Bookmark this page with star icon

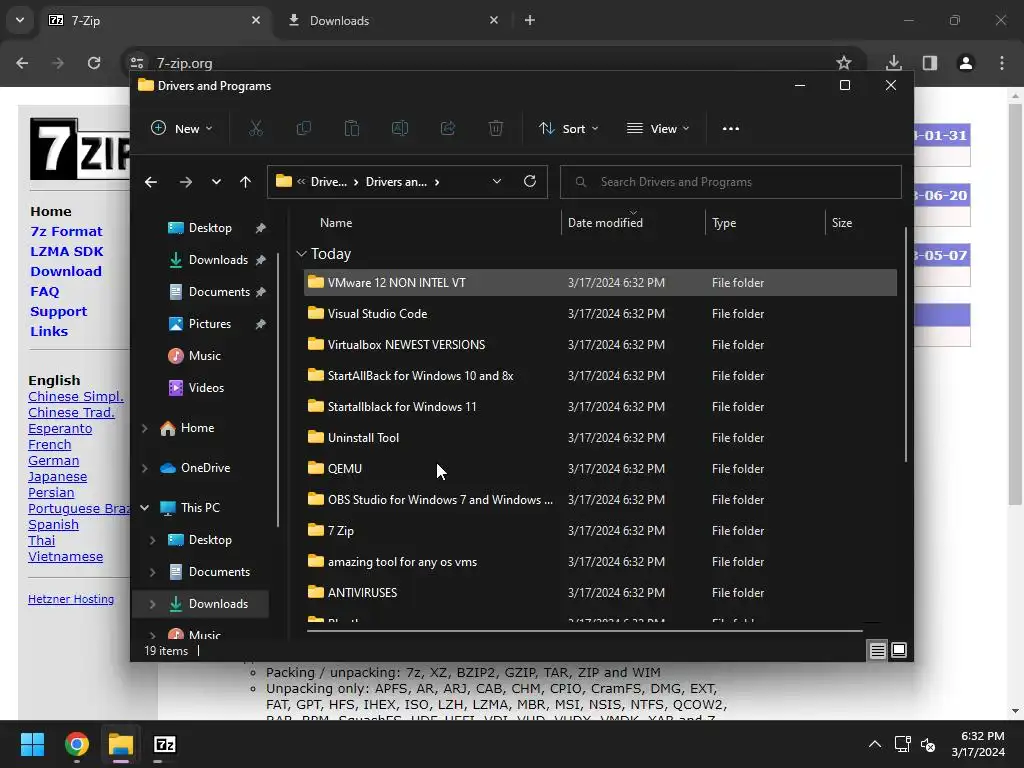tap(844, 63)
